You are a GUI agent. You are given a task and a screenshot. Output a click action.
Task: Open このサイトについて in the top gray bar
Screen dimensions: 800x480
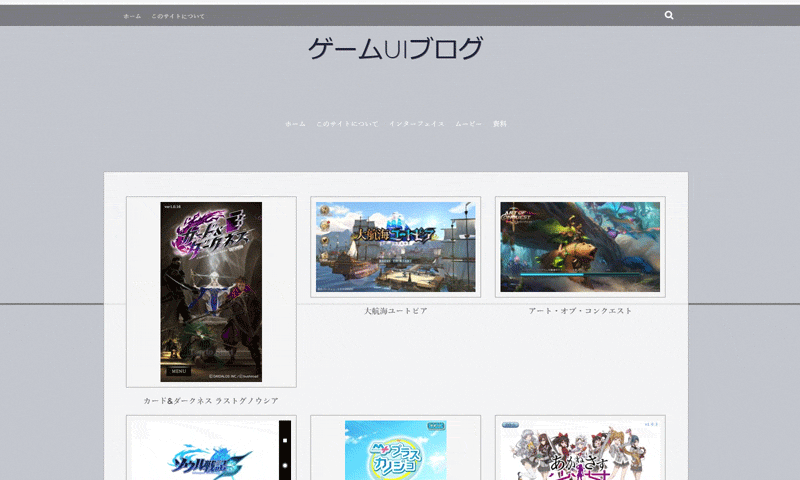coord(178,16)
